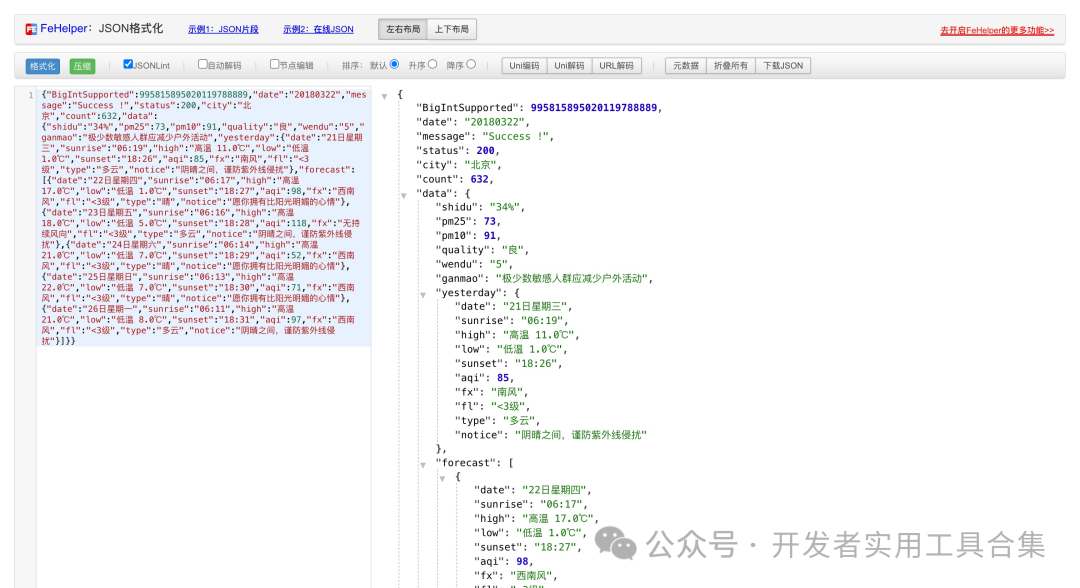This screenshot has width=1080, height=588.
Task: Click the 压缩 compress button
Action: coord(80,66)
